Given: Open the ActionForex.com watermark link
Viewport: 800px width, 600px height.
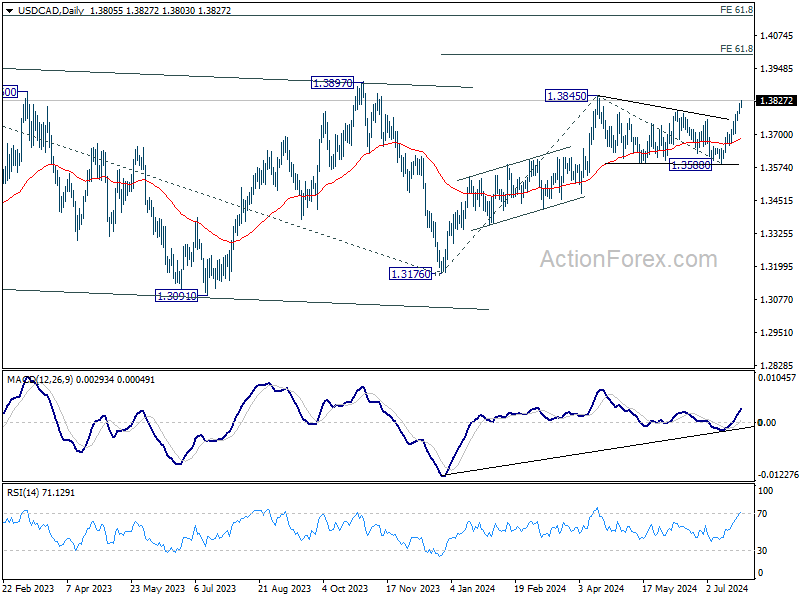Looking at the screenshot, I should [628, 260].
